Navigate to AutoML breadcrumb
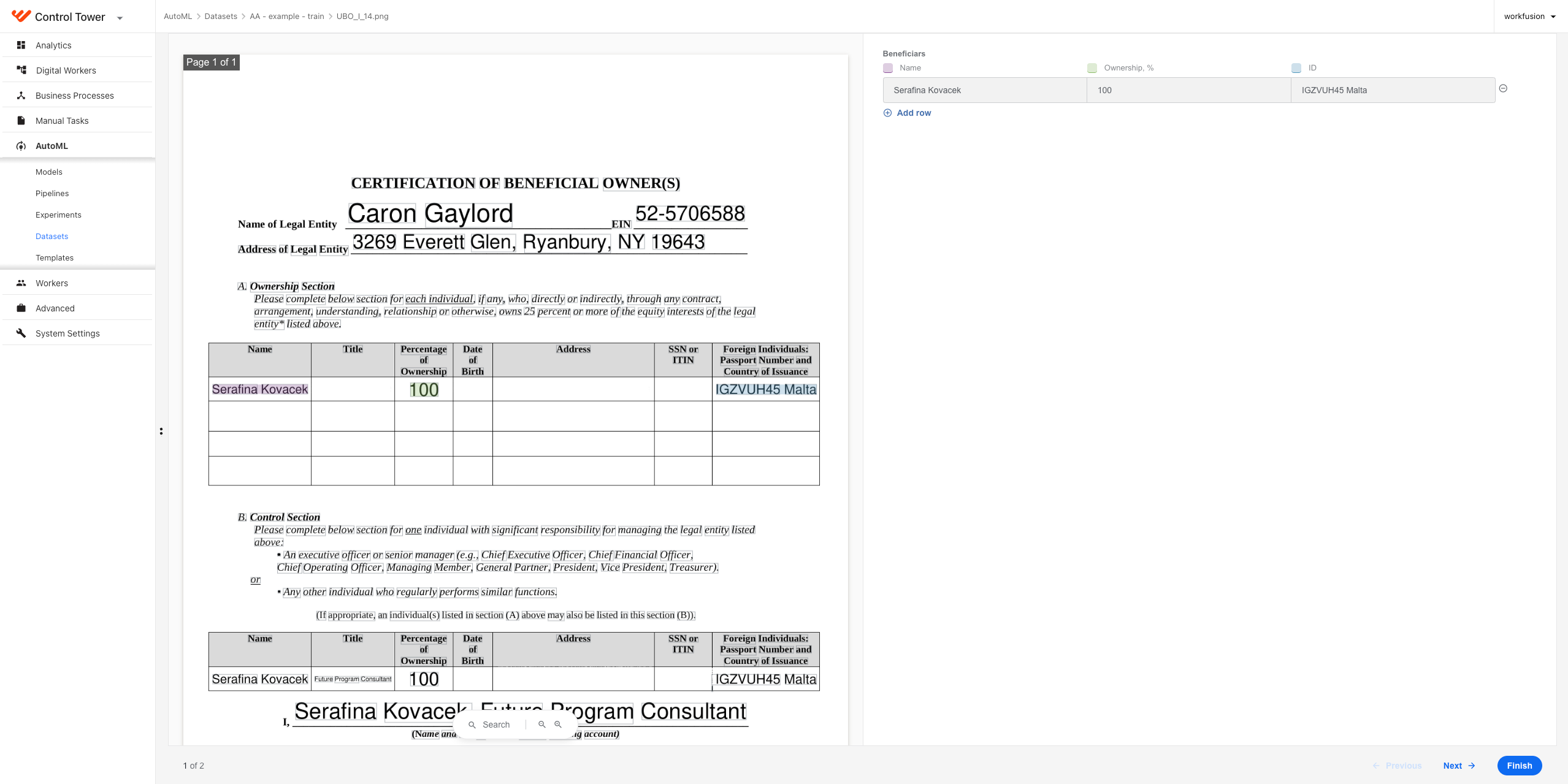Image resolution: width=1568 pixels, height=784 pixels. [x=178, y=16]
